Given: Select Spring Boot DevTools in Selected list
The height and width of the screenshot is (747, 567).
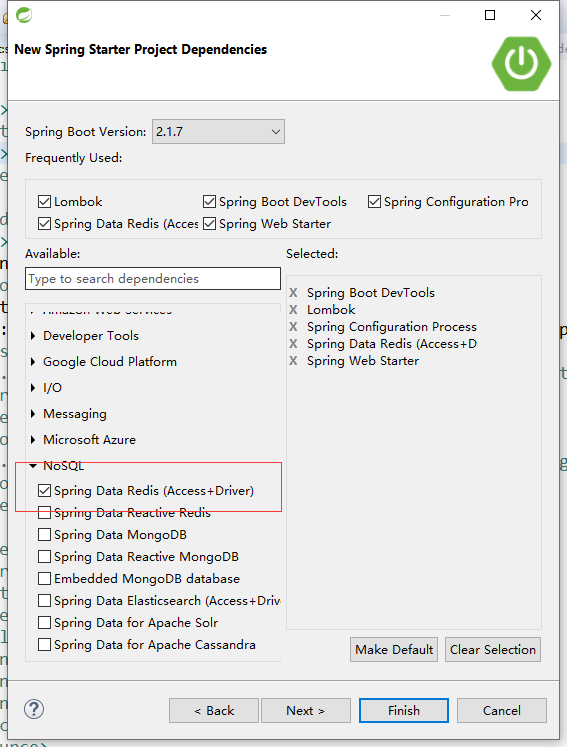Looking at the screenshot, I should pos(371,293).
